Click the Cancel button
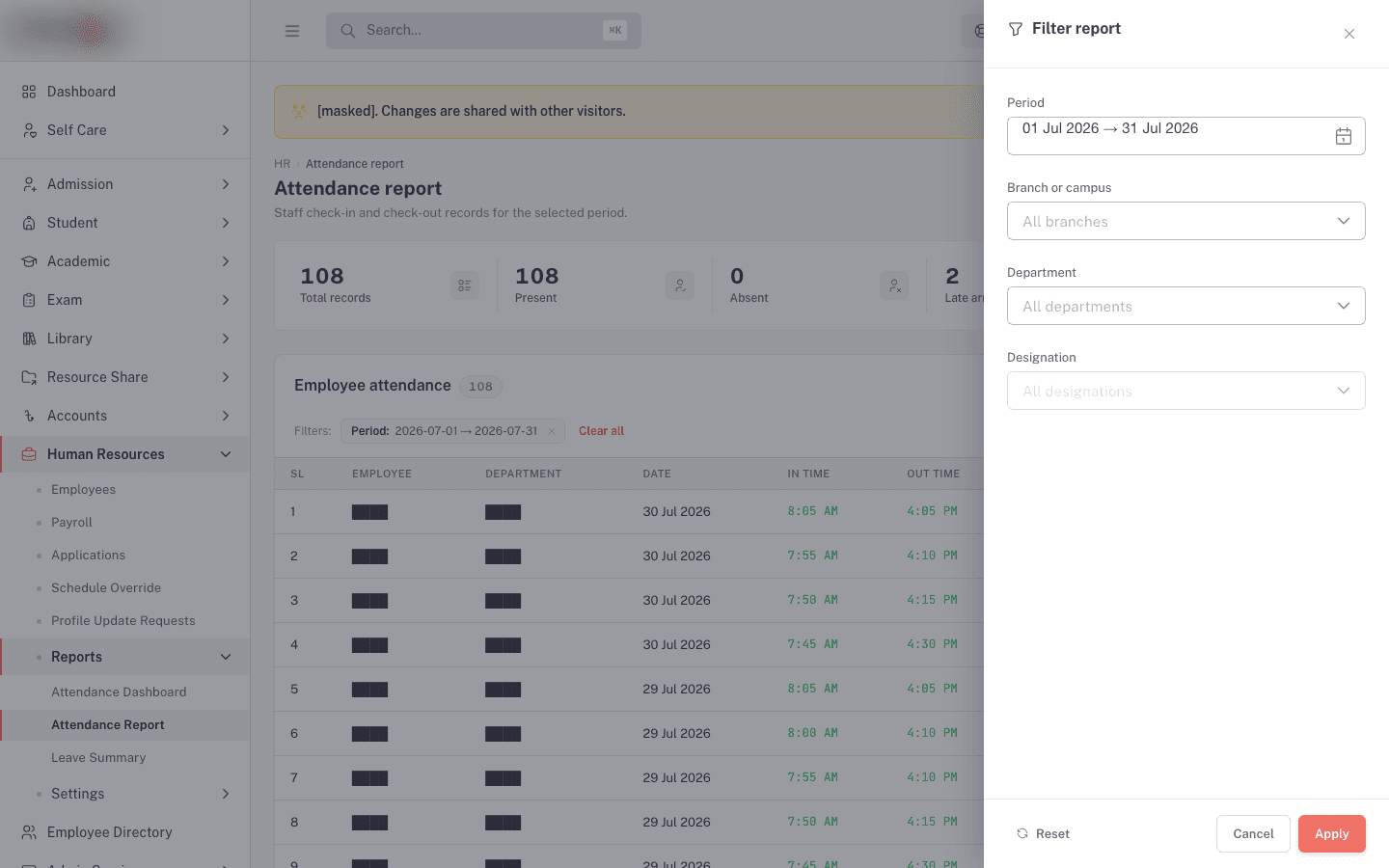1389x868 pixels. [1253, 834]
